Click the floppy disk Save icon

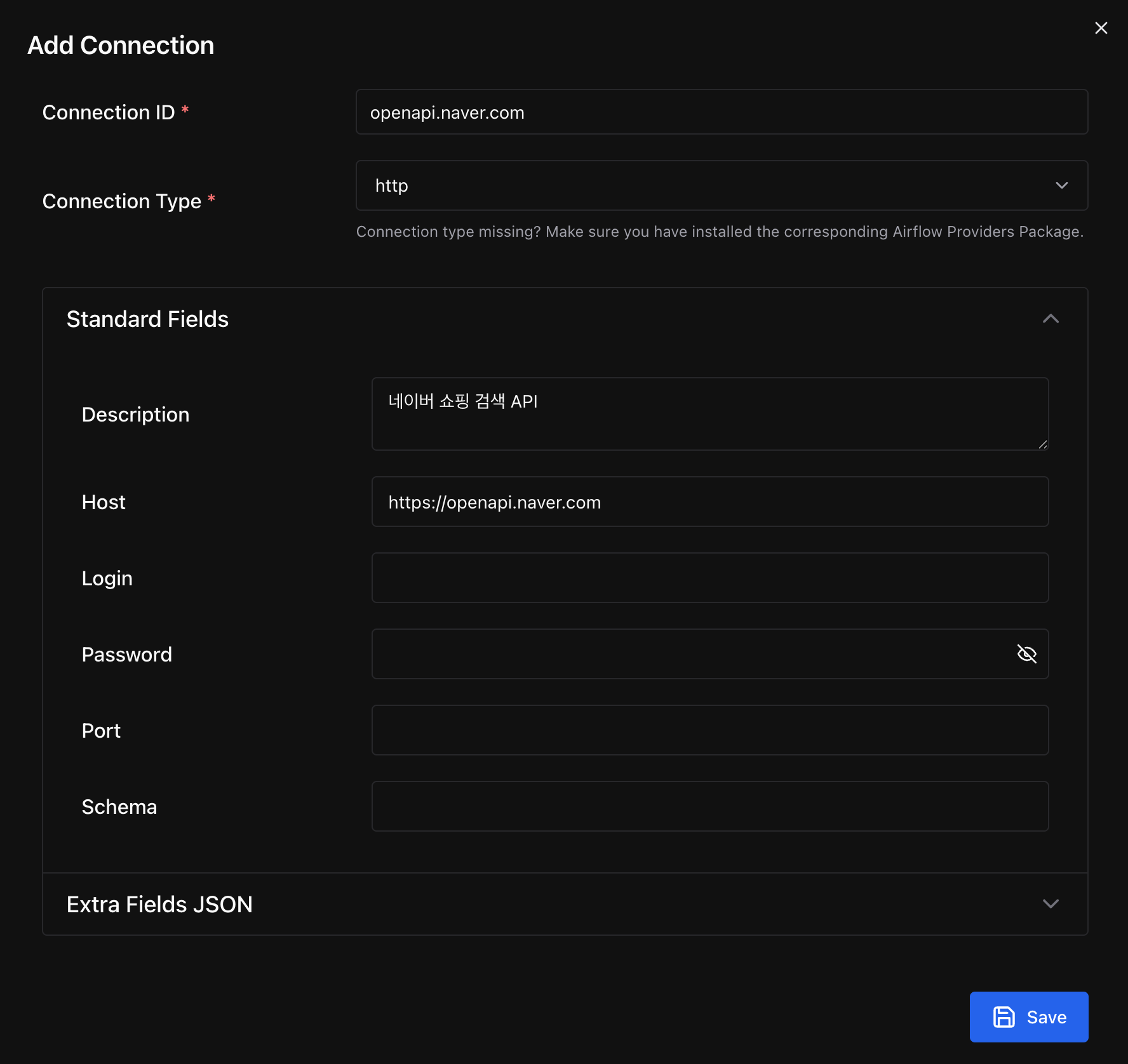tap(1004, 1017)
